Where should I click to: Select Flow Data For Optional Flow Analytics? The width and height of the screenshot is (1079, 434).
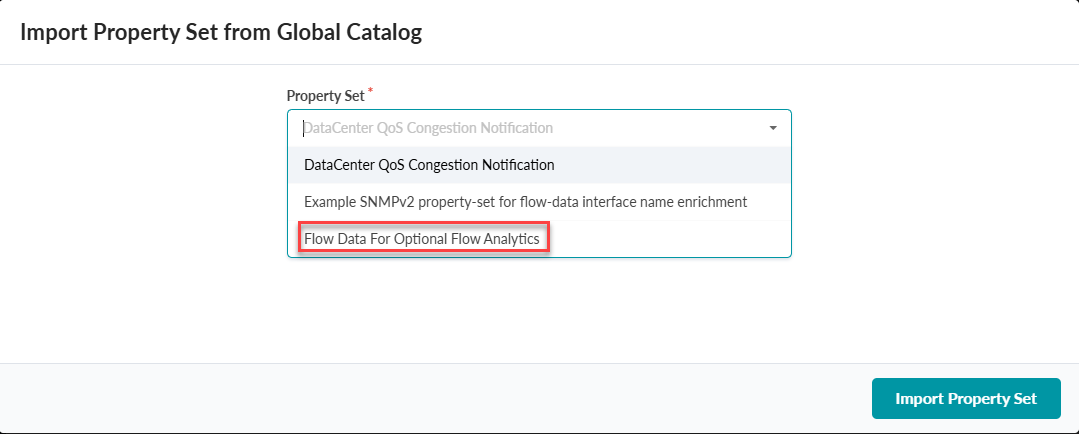point(422,239)
